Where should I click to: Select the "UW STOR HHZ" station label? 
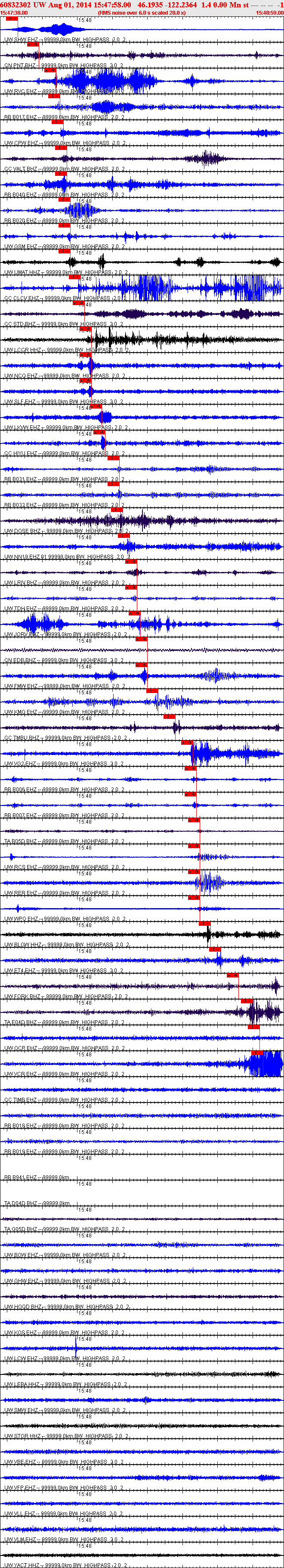tap(22, 1437)
